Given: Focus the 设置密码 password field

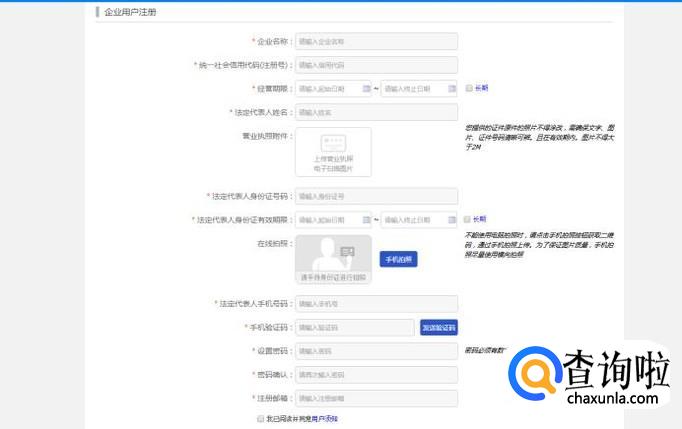Looking at the screenshot, I should 376,351.
